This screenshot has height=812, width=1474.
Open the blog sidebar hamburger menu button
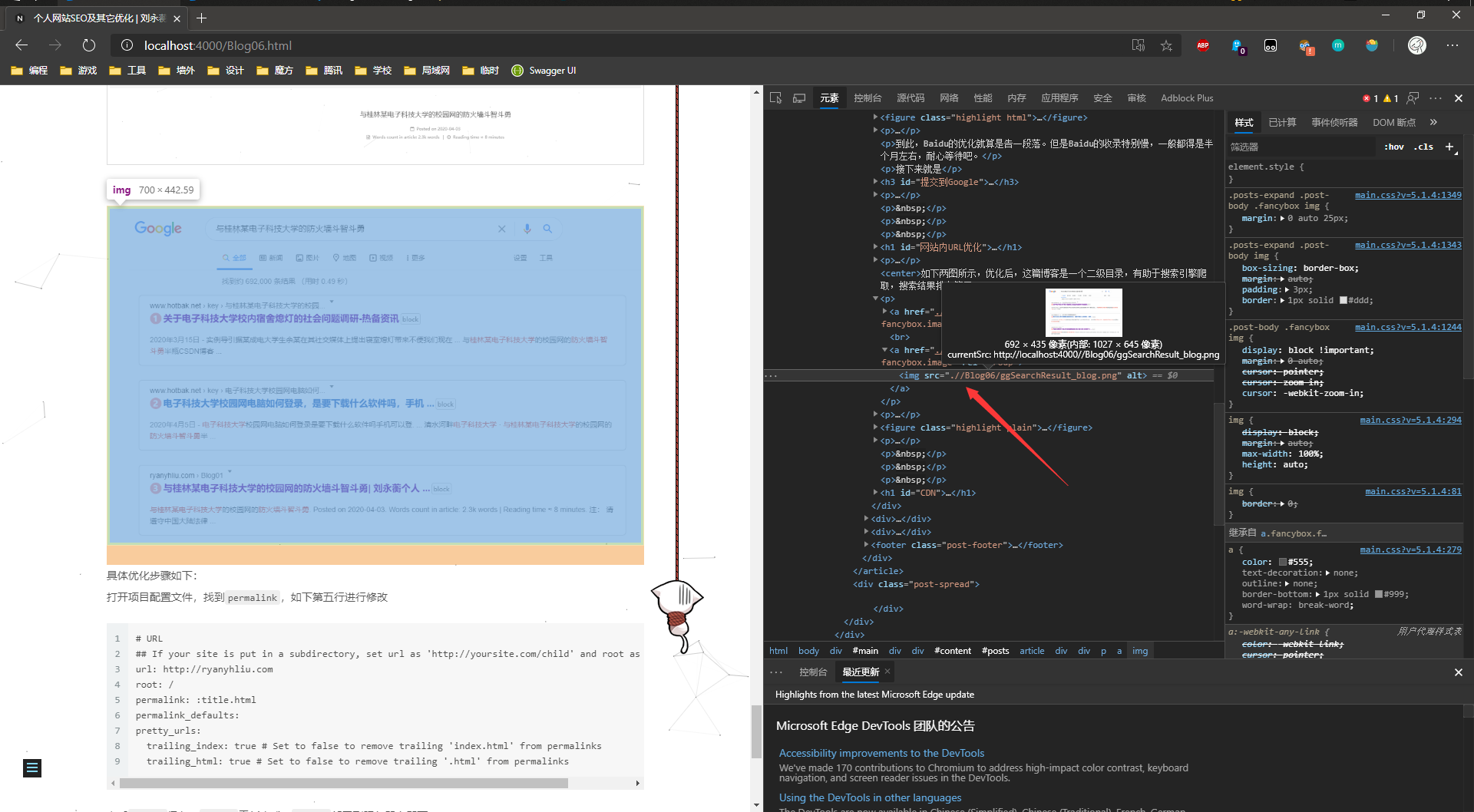point(32,768)
